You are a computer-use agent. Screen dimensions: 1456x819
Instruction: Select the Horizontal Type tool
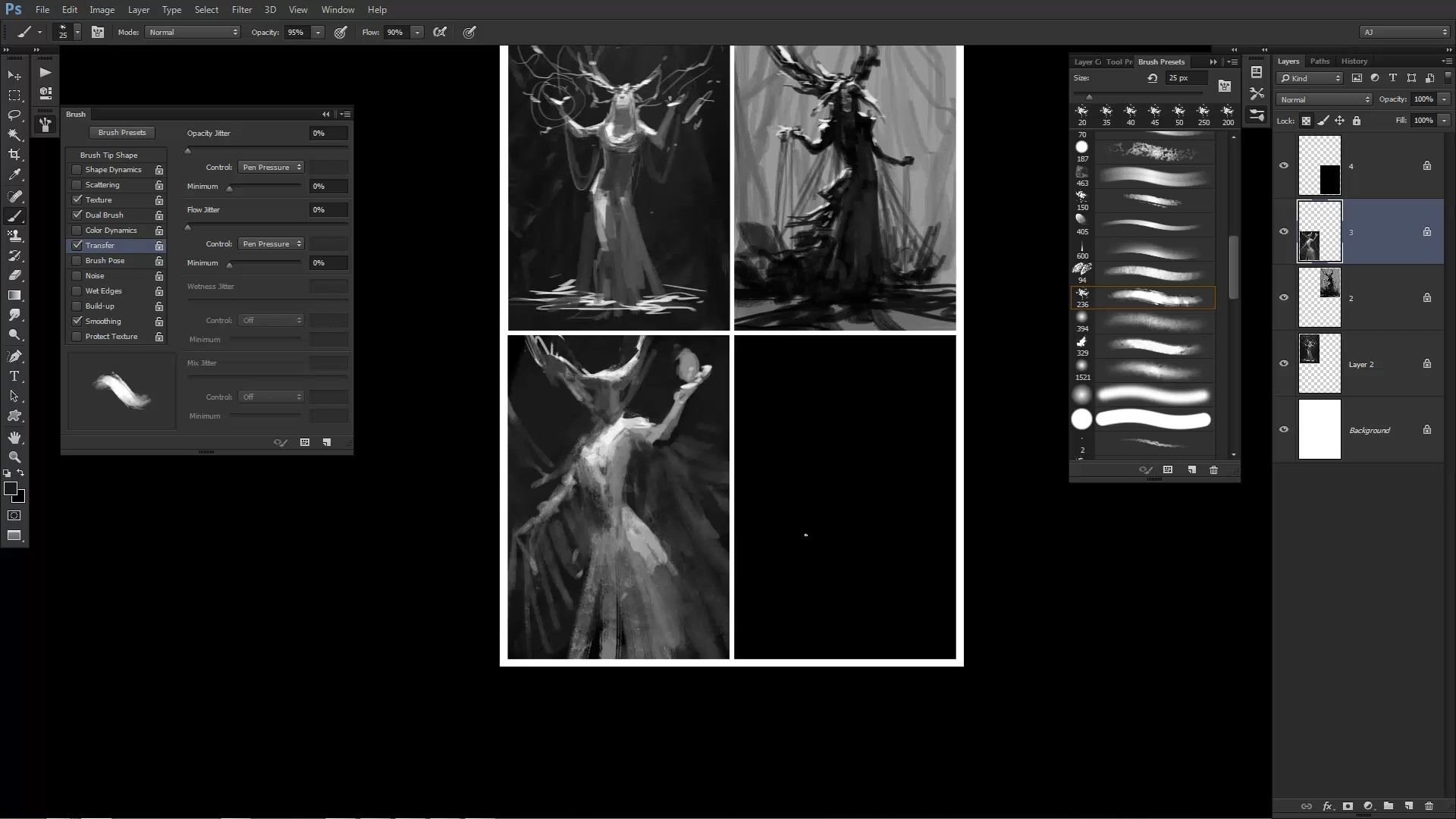[14, 376]
